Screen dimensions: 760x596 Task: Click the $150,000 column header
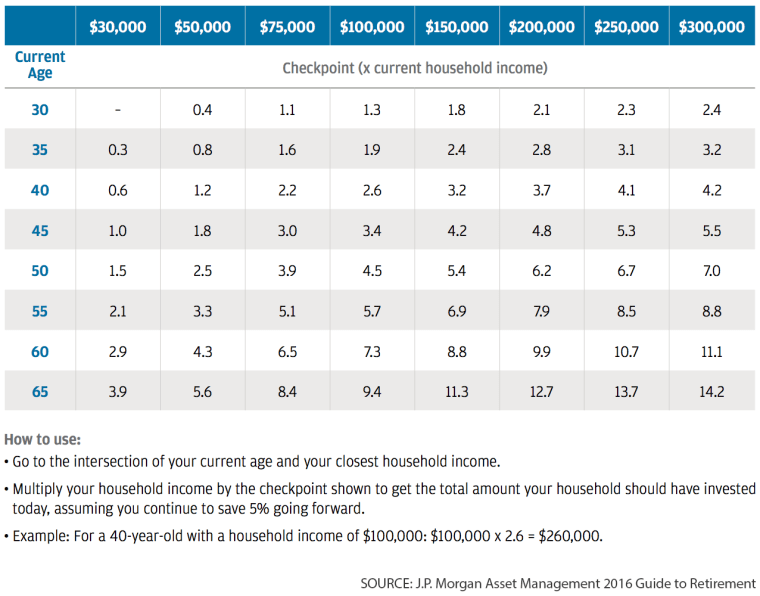pos(457,26)
